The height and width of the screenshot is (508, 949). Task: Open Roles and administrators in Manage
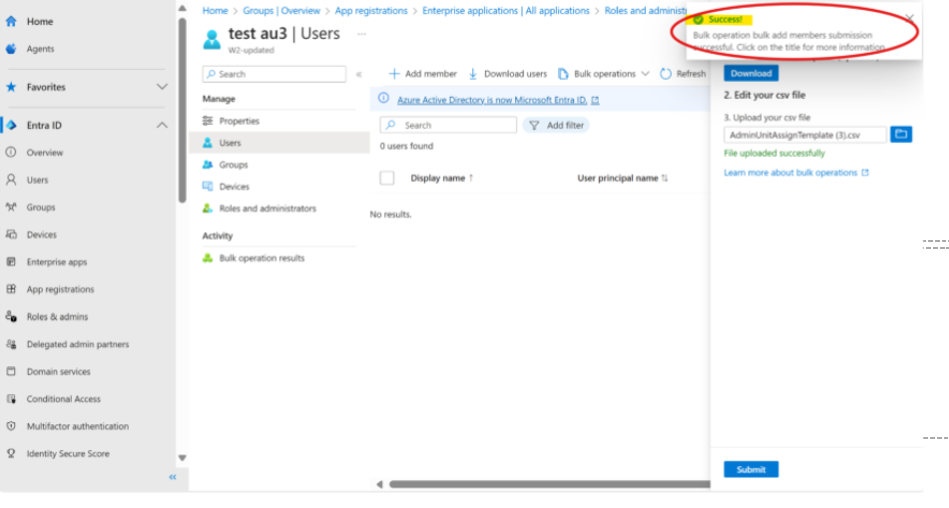point(268,208)
